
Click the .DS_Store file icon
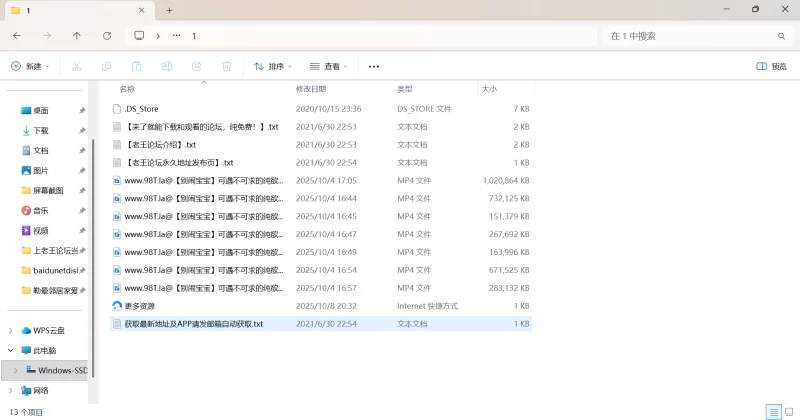(117, 108)
